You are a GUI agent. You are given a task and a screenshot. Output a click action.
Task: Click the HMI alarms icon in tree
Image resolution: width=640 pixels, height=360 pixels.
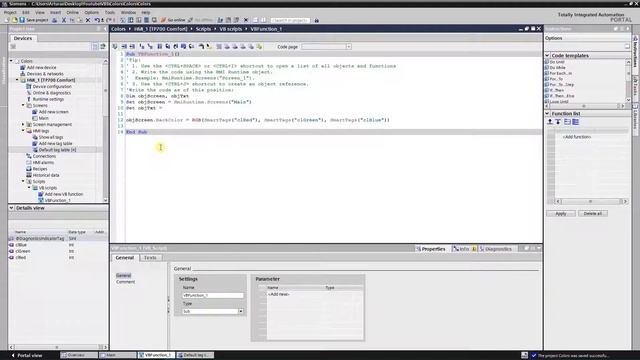point(29,162)
